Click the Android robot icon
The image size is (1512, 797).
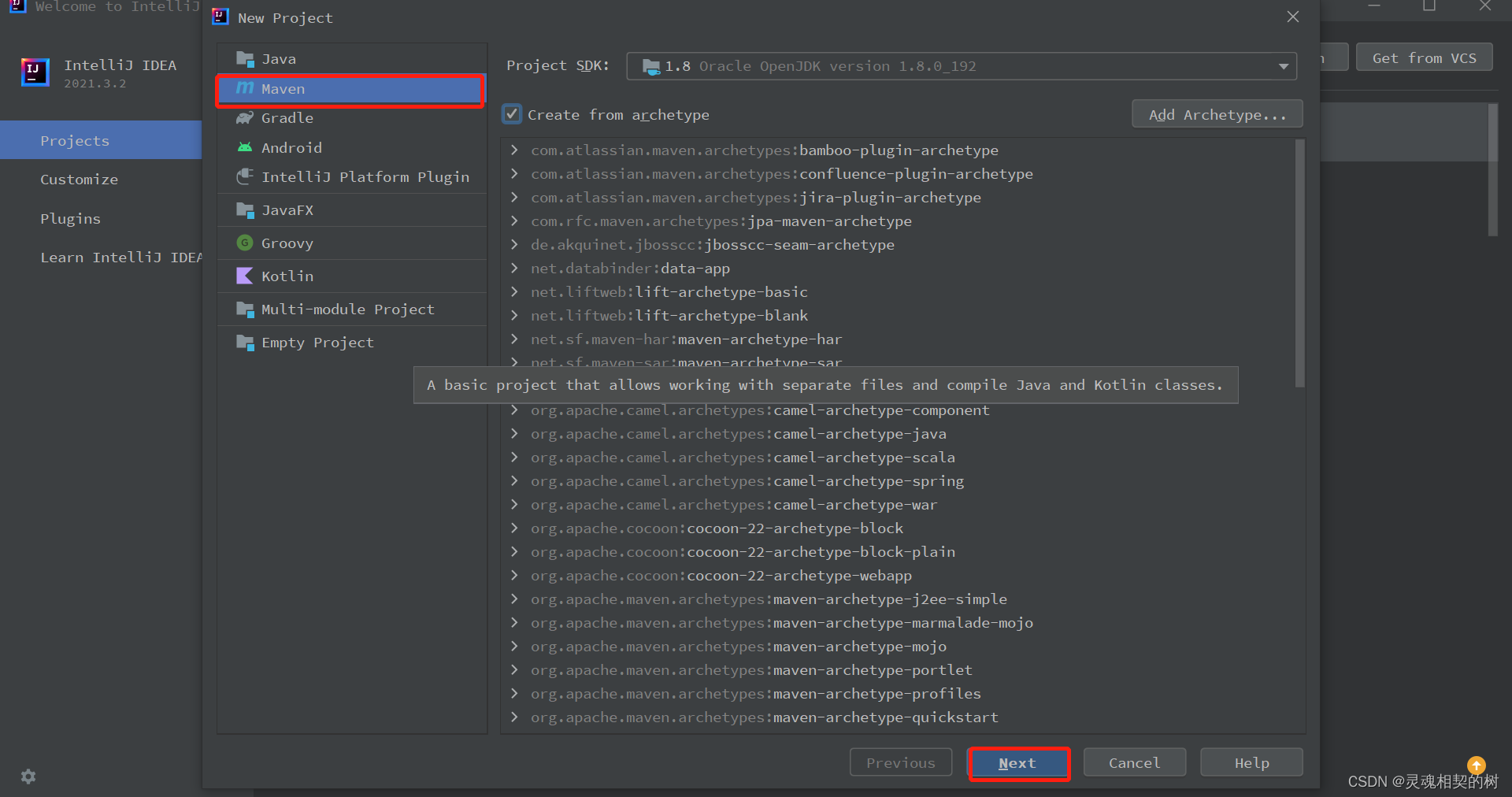(x=245, y=147)
